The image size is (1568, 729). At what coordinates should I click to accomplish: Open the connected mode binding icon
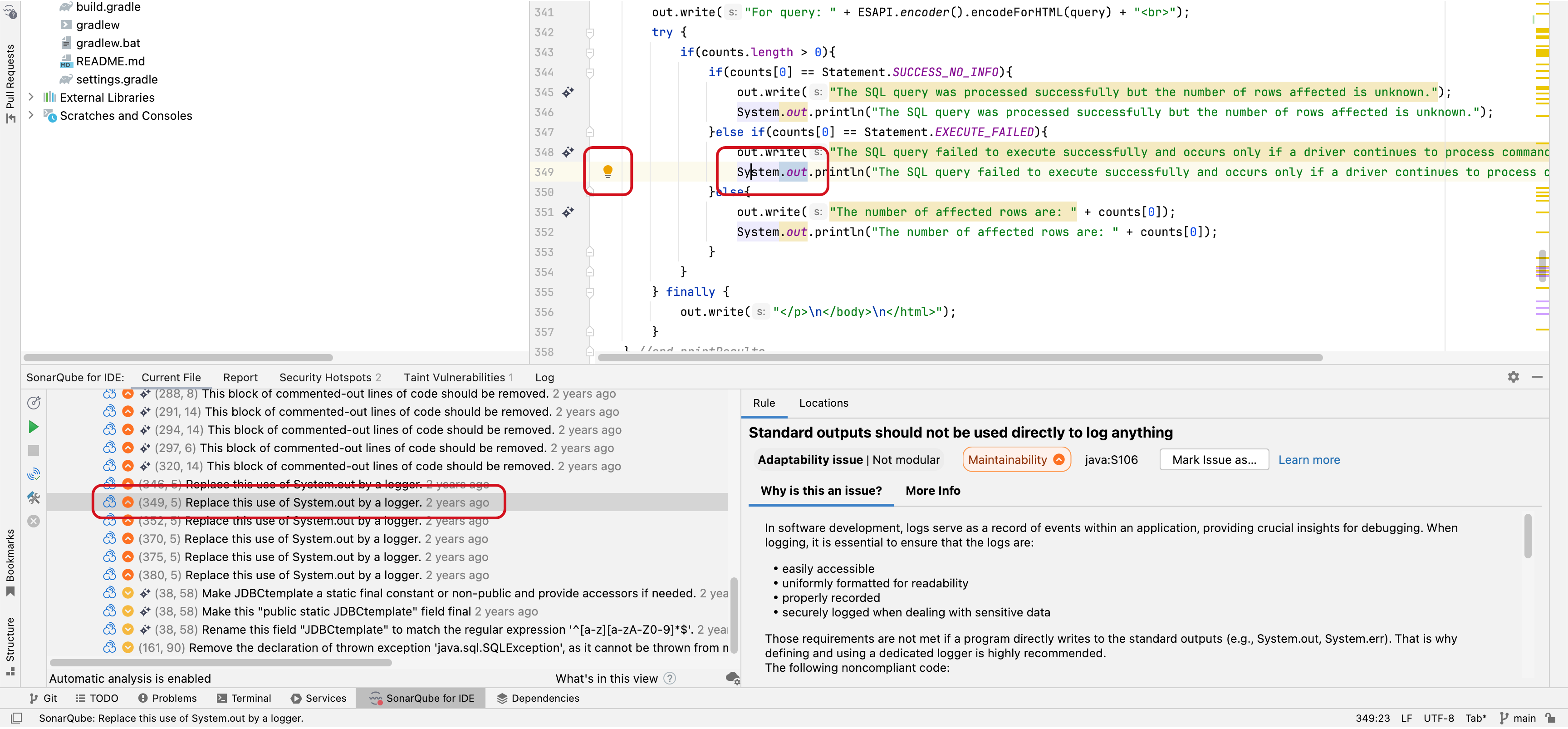point(34,474)
